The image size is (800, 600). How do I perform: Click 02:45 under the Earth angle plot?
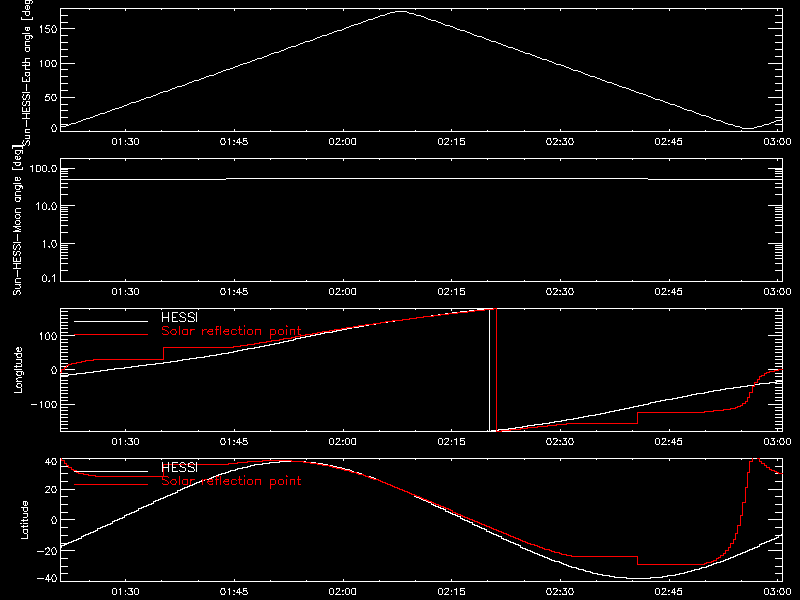coord(668,142)
